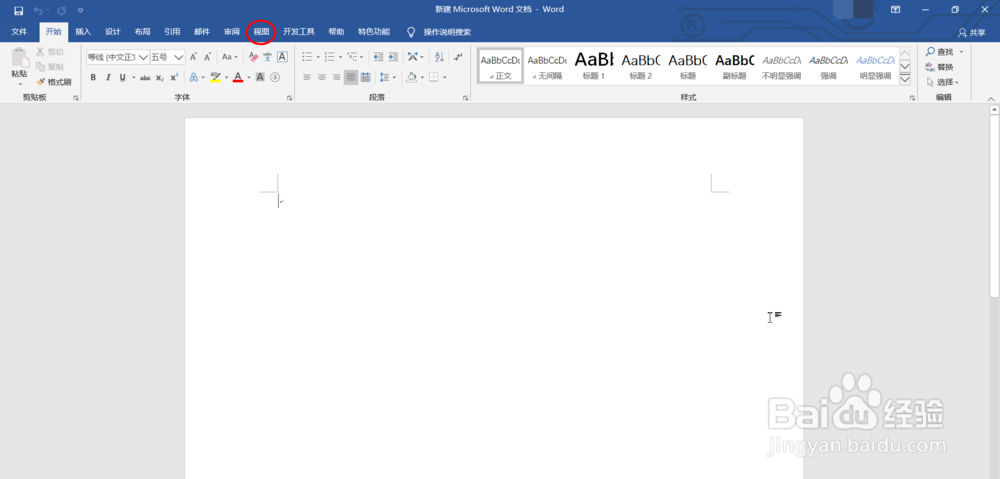Toggle italic formatting
1000x479 pixels.
pyautogui.click(x=108, y=77)
